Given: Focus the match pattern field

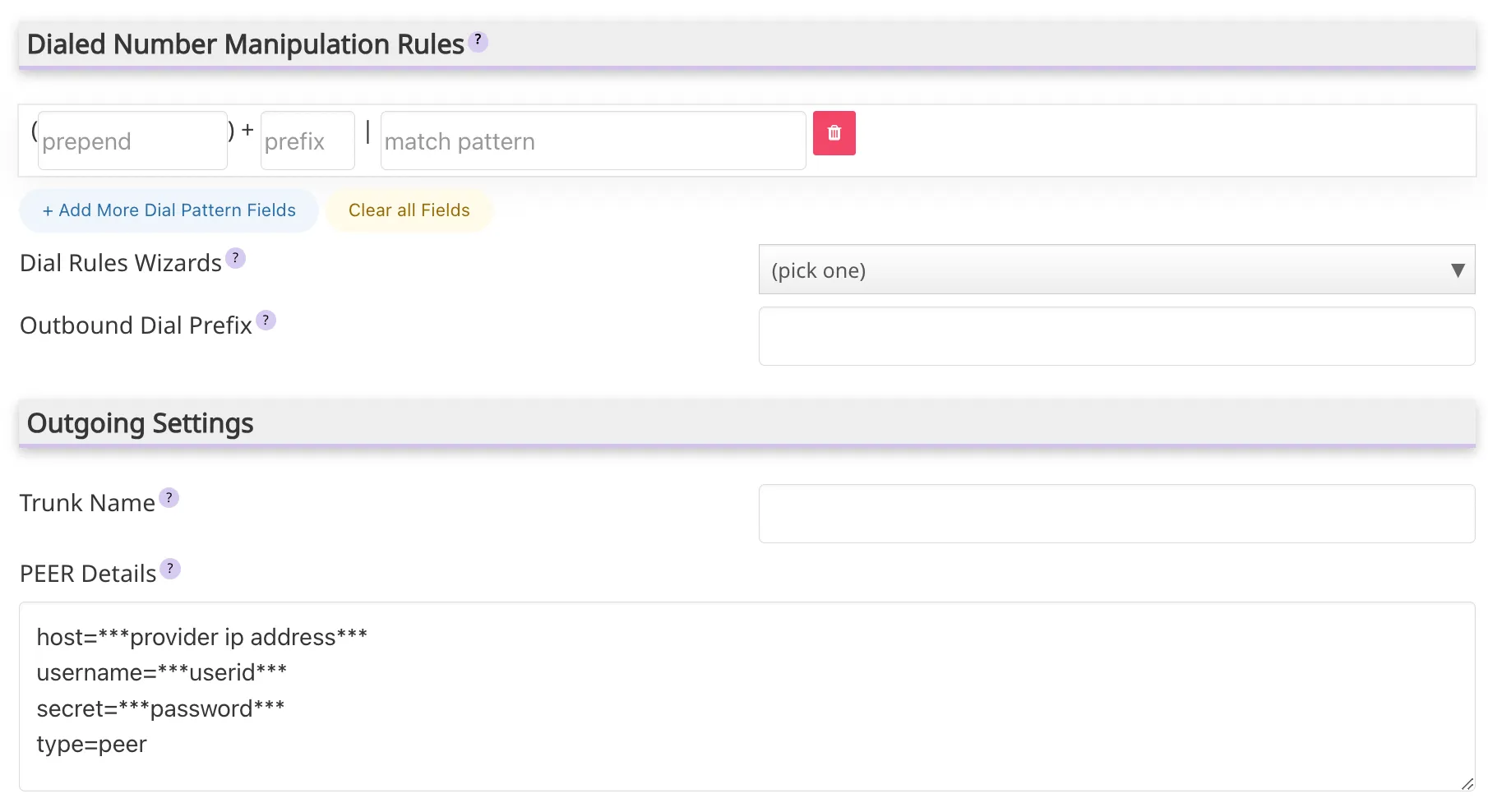Looking at the screenshot, I should [592, 141].
